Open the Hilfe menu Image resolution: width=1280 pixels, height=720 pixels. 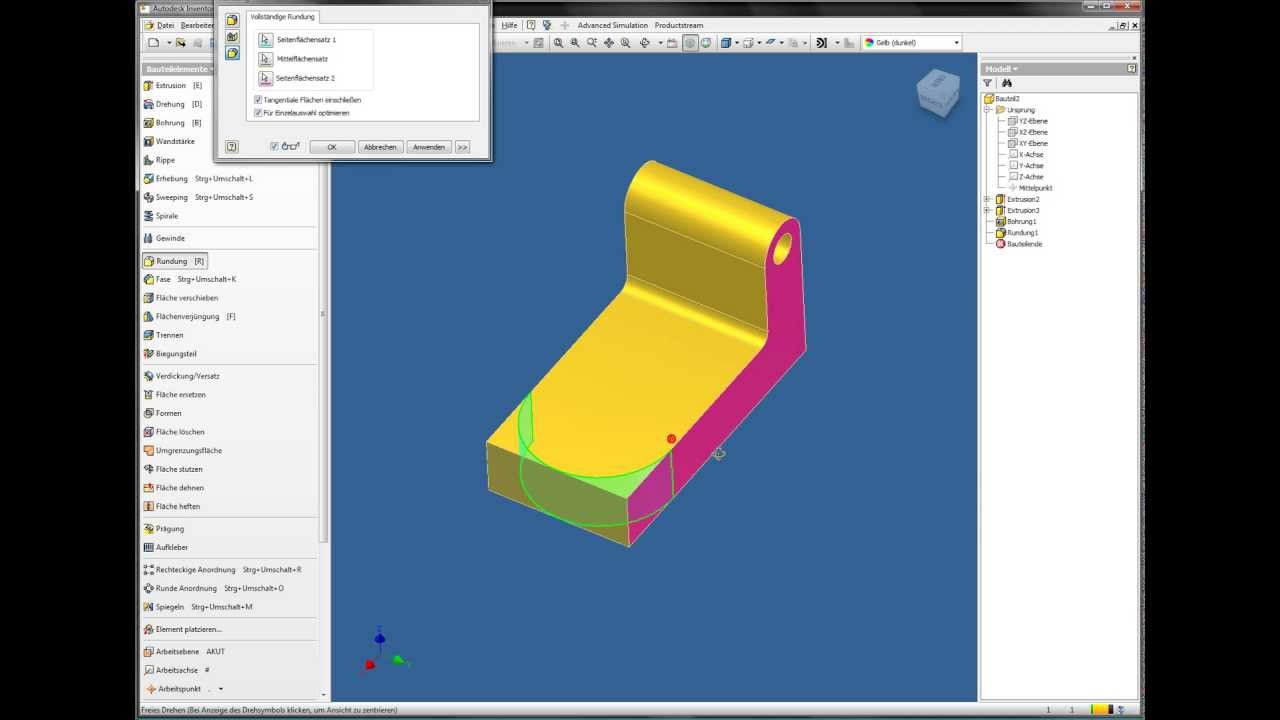pos(509,25)
